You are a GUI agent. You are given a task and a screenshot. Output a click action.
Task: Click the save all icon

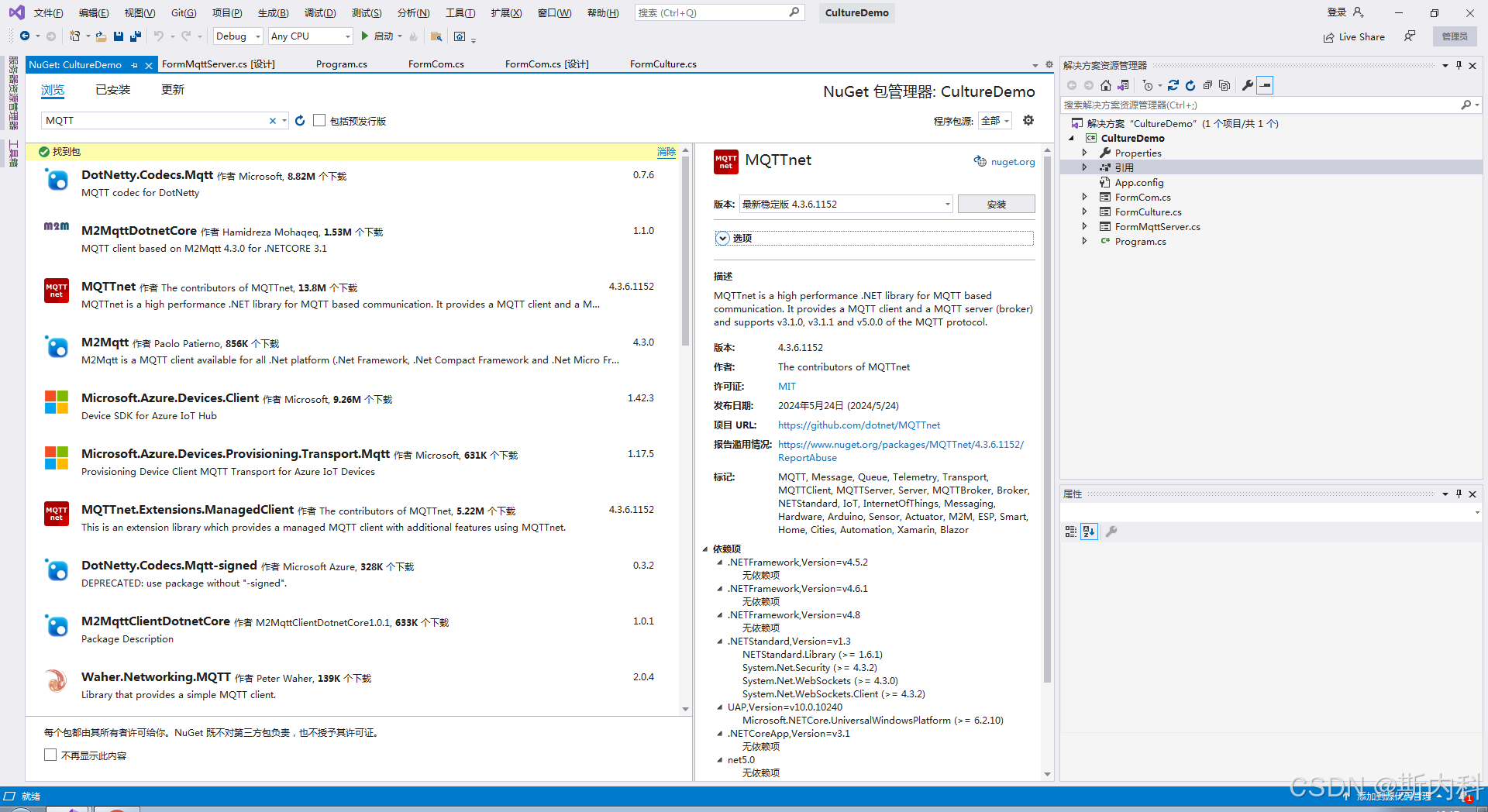136,36
